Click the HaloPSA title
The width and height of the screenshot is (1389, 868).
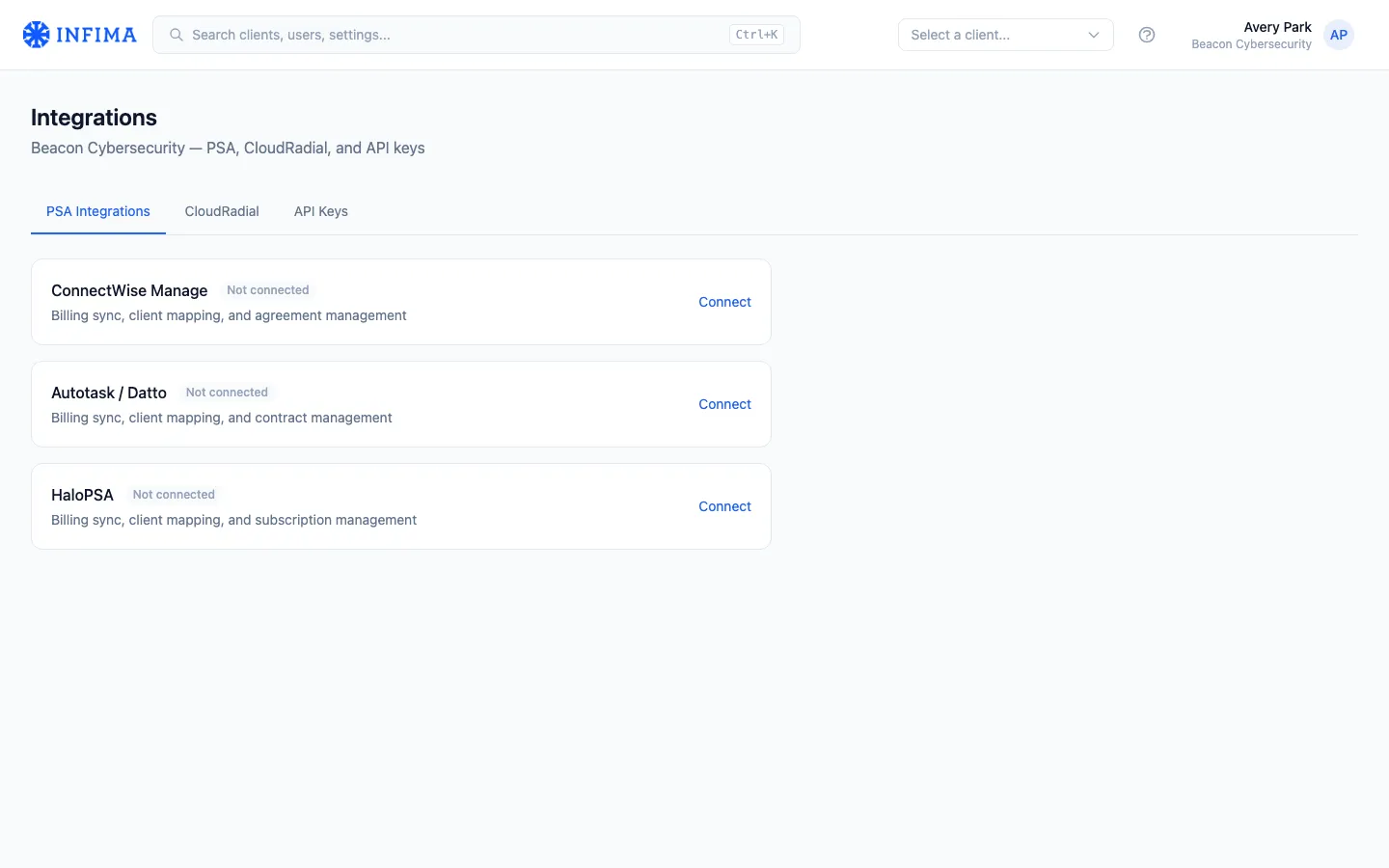pyautogui.click(x=82, y=495)
